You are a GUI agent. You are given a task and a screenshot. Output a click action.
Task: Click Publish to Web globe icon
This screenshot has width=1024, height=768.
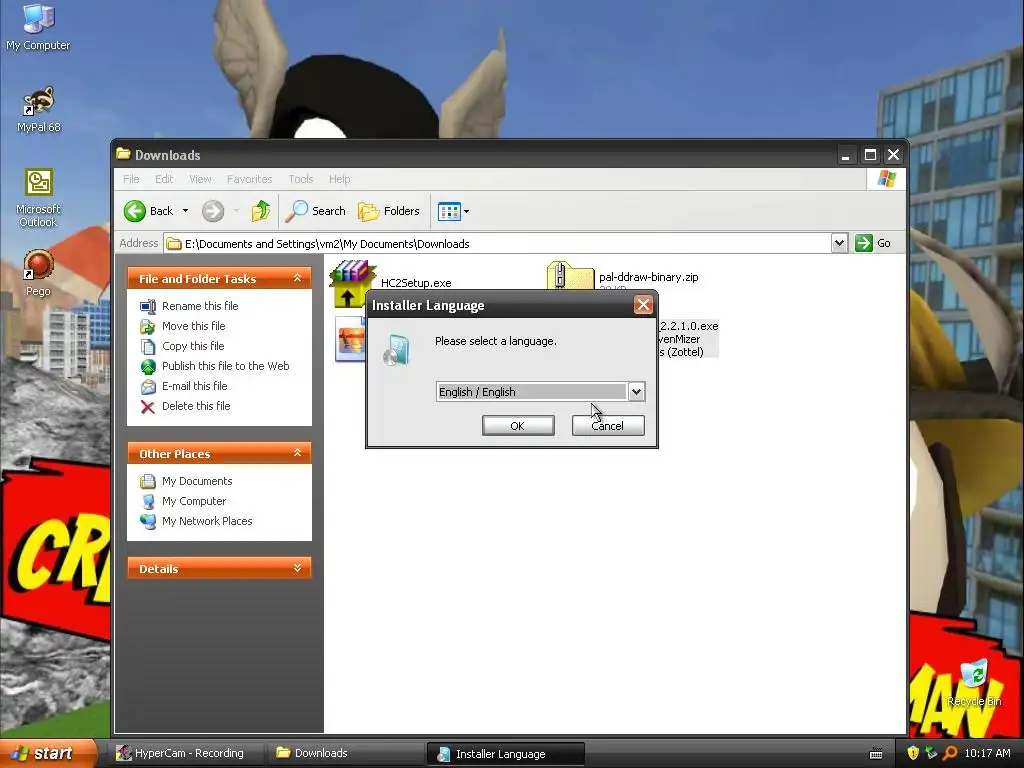148,366
